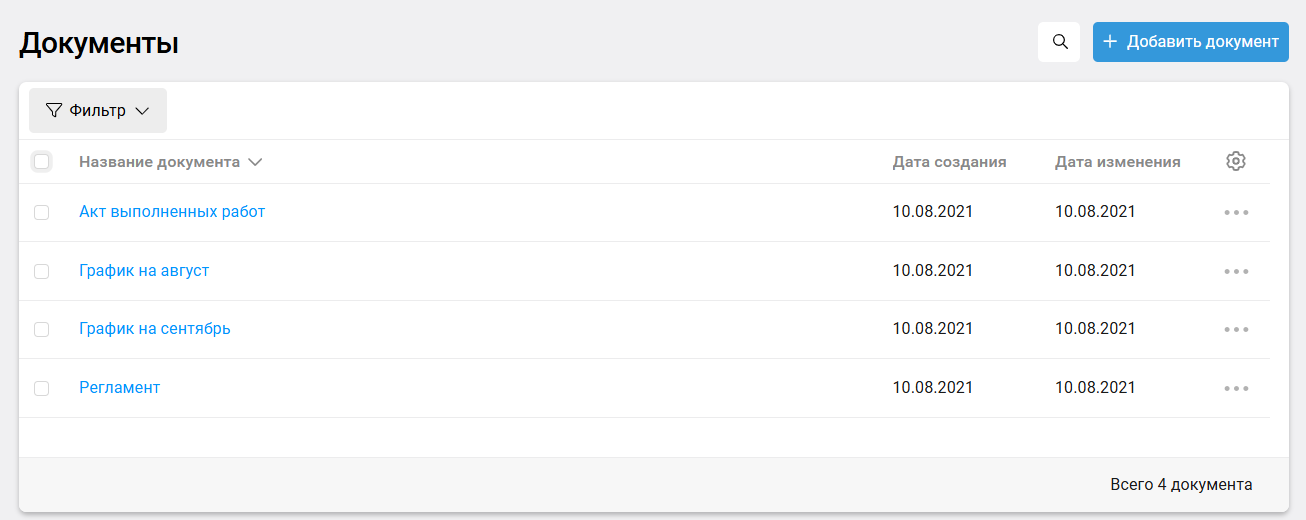Expand the Фильтр dropdown arrow
This screenshot has width=1306, height=520.
(142, 111)
